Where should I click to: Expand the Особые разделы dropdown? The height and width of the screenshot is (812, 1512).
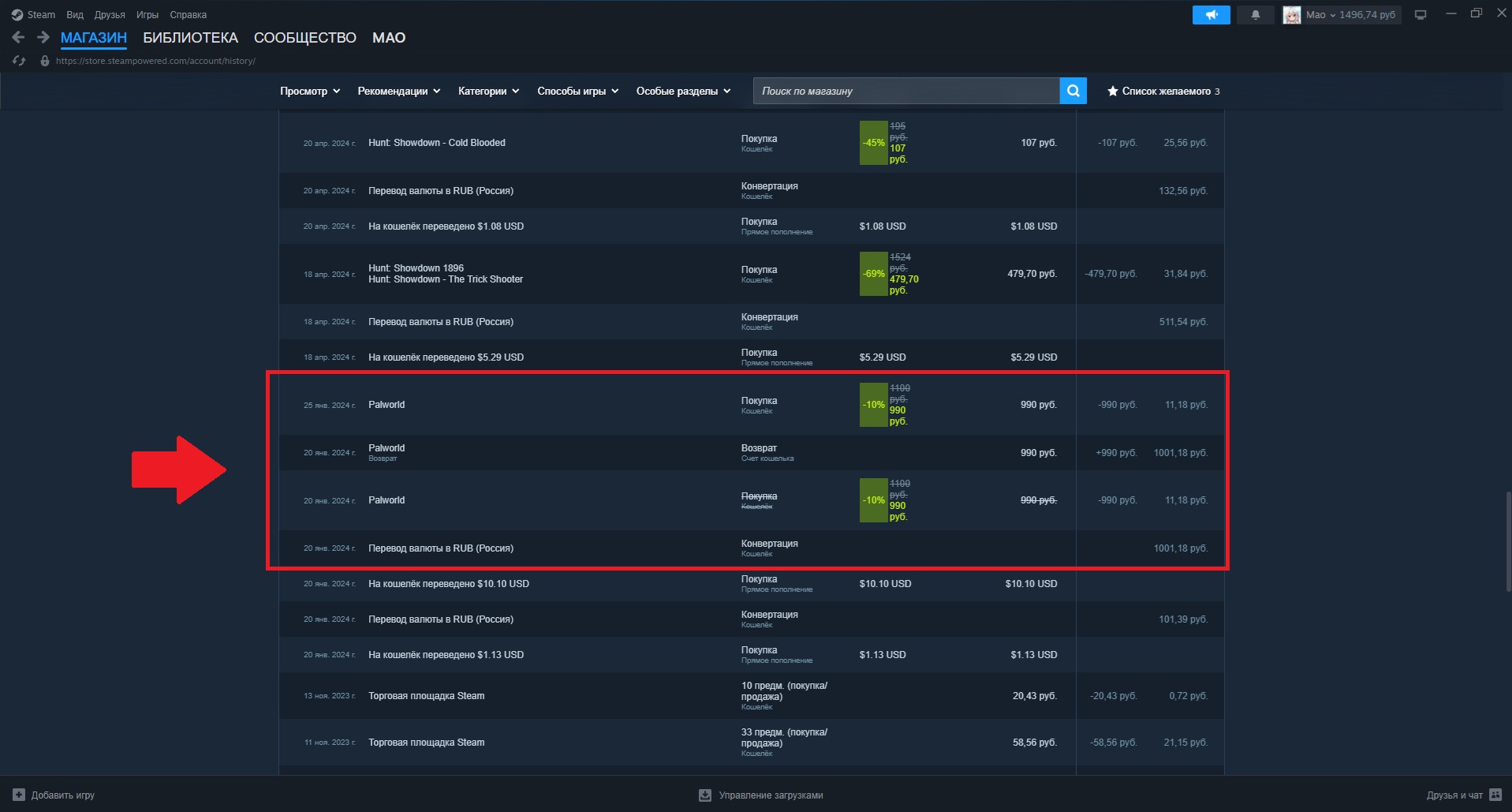pos(684,92)
